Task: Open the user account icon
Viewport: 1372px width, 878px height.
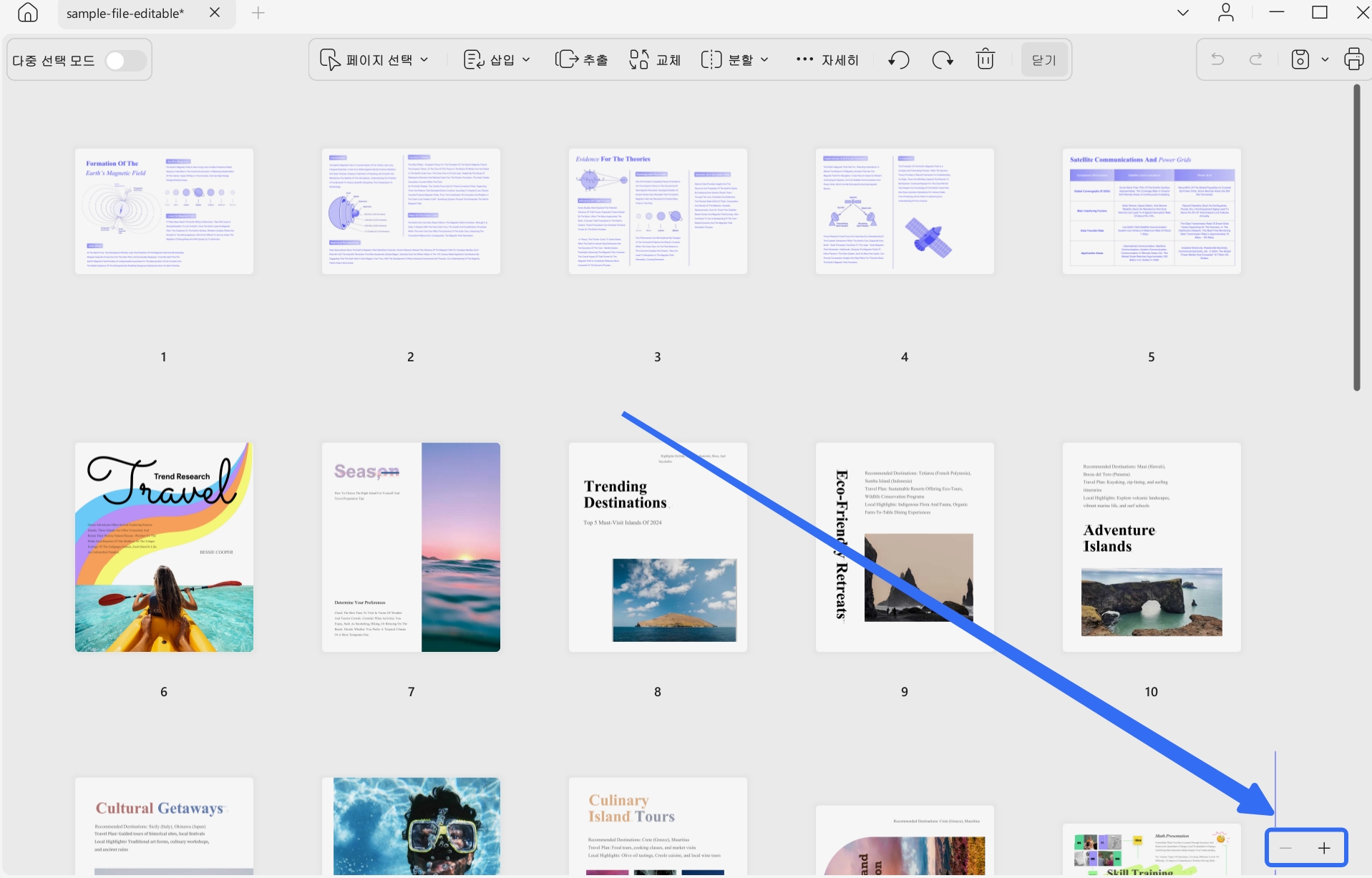Action: pos(1226,12)
